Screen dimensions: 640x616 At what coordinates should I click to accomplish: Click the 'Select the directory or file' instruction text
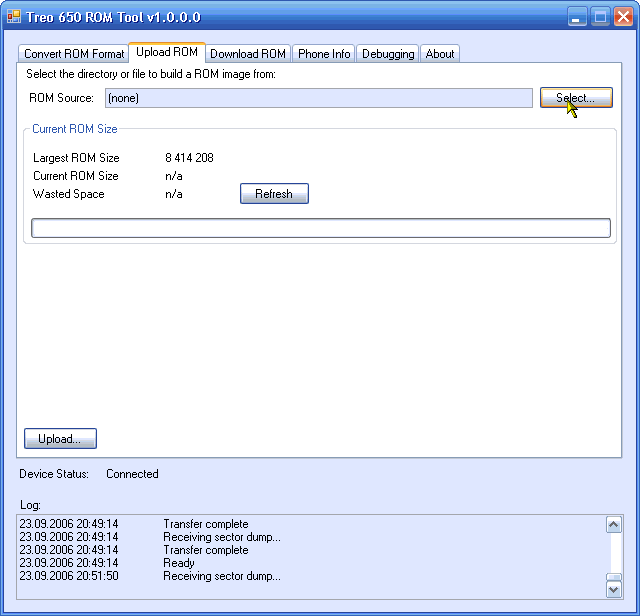151,74
